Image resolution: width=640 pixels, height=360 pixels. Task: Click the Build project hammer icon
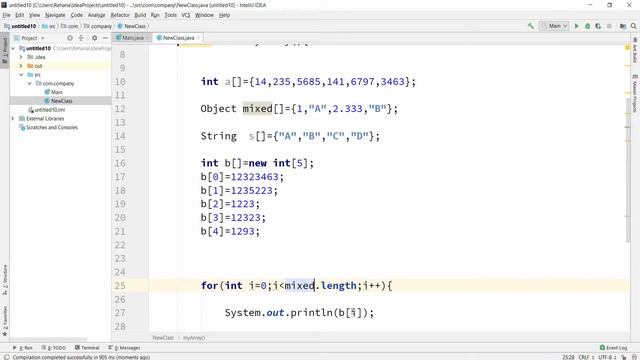(x=531, y=26)
